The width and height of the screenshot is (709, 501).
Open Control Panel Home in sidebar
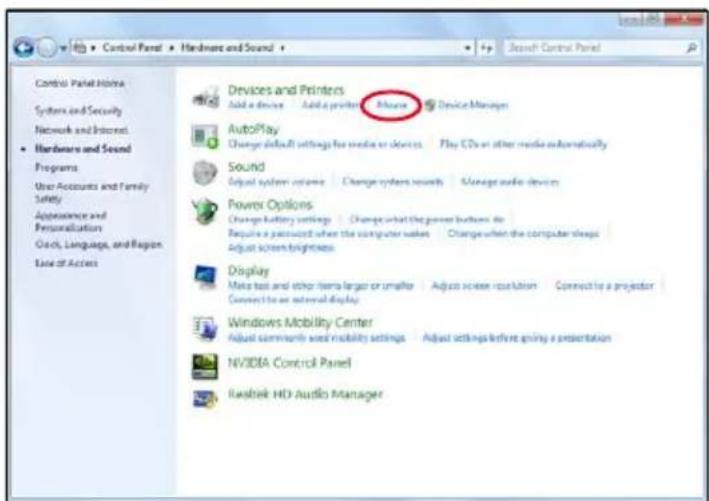point(80,83)
